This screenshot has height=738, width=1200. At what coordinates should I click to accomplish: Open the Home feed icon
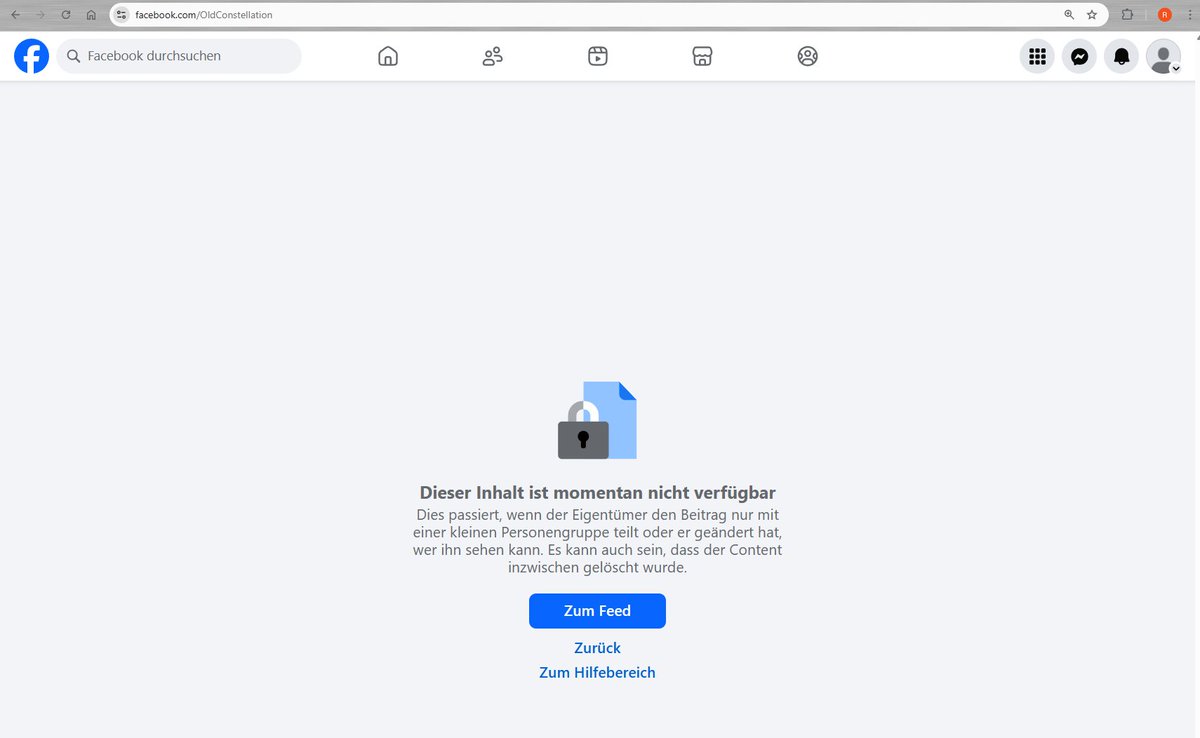[x=388, y=56]
